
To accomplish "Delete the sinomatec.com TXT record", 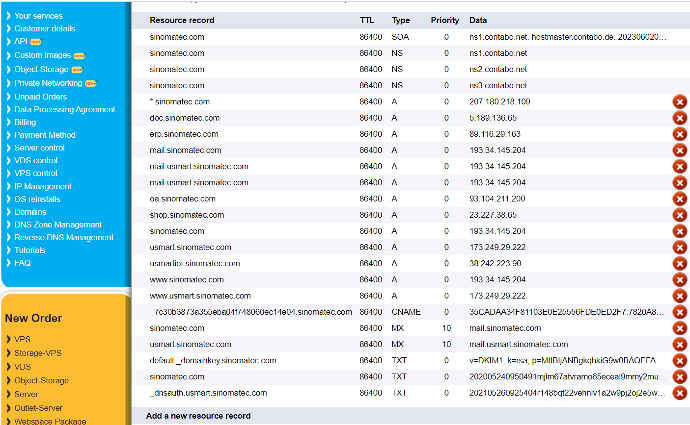I will point(679,377).
